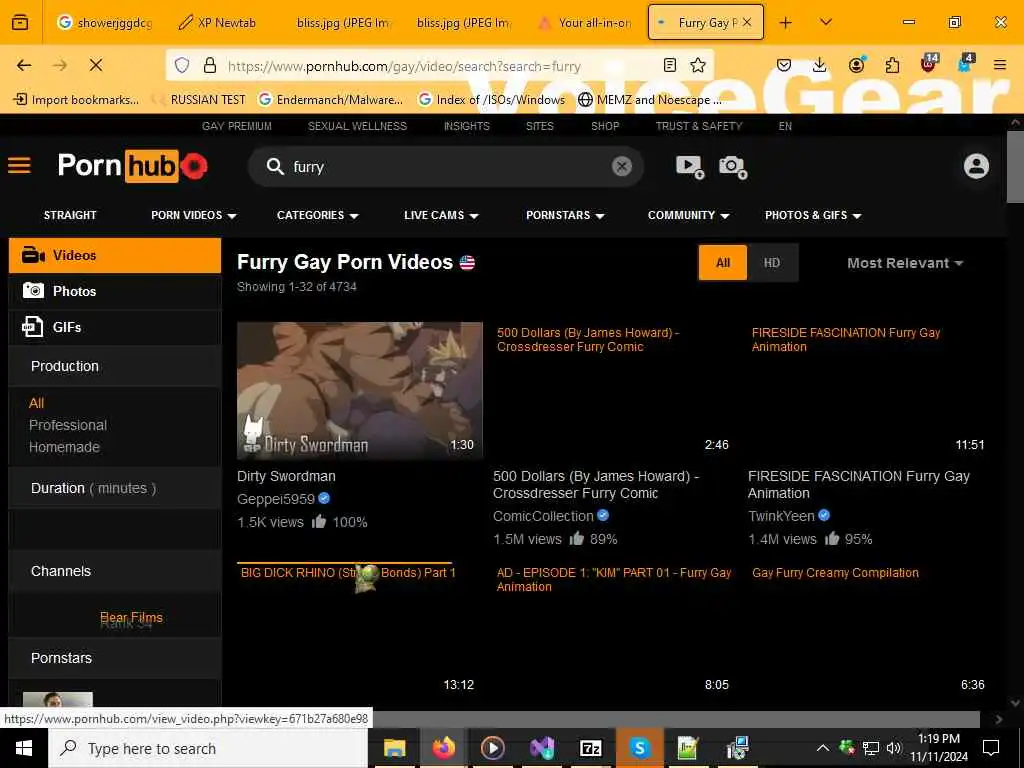Viewport: 1024px width, 768px height.
Task: Save page to Pocket icon
Action: 784,65
